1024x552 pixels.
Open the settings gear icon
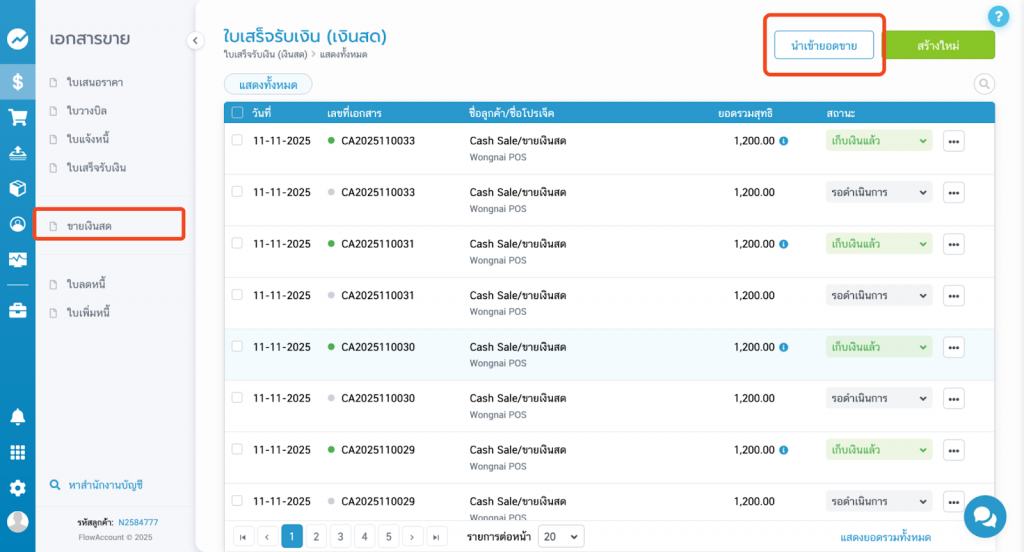pos(17,488)
